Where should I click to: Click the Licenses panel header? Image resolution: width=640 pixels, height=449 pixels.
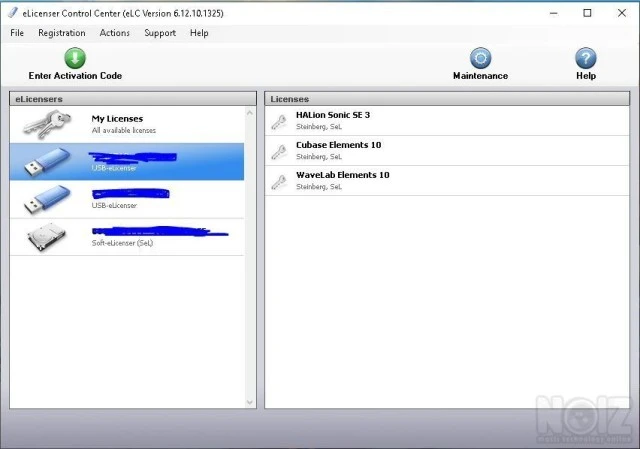[447, 99]
